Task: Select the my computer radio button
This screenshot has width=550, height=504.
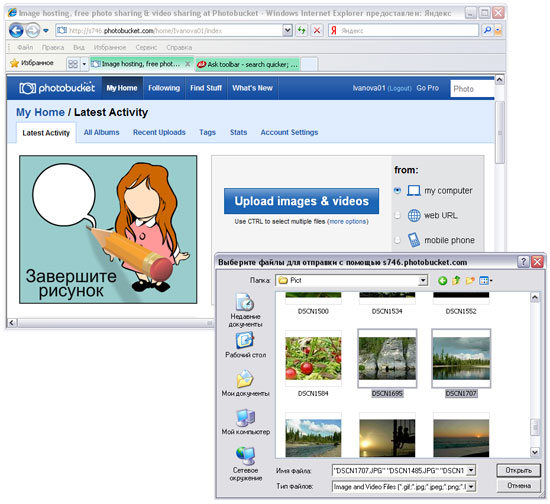Action: (397, 190)
